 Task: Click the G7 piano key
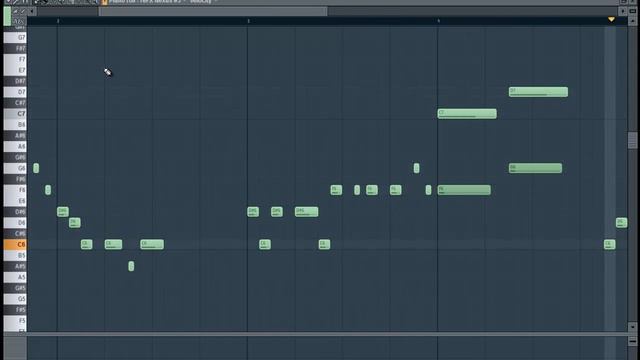point(15,38)
